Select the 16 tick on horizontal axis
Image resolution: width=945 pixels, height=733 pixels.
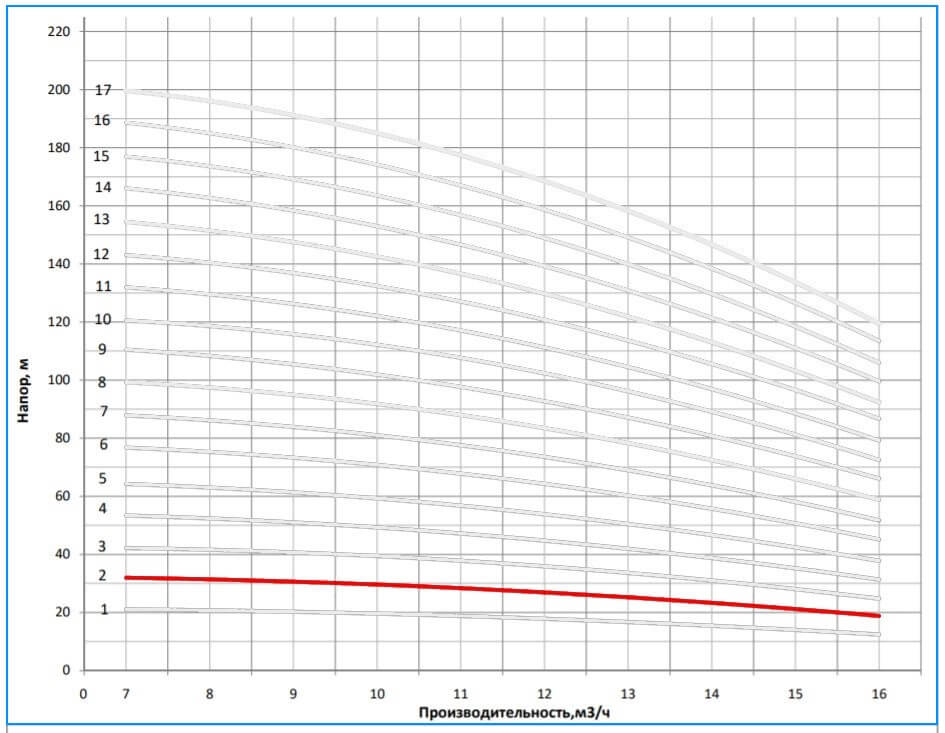click(x=878, y=693)
